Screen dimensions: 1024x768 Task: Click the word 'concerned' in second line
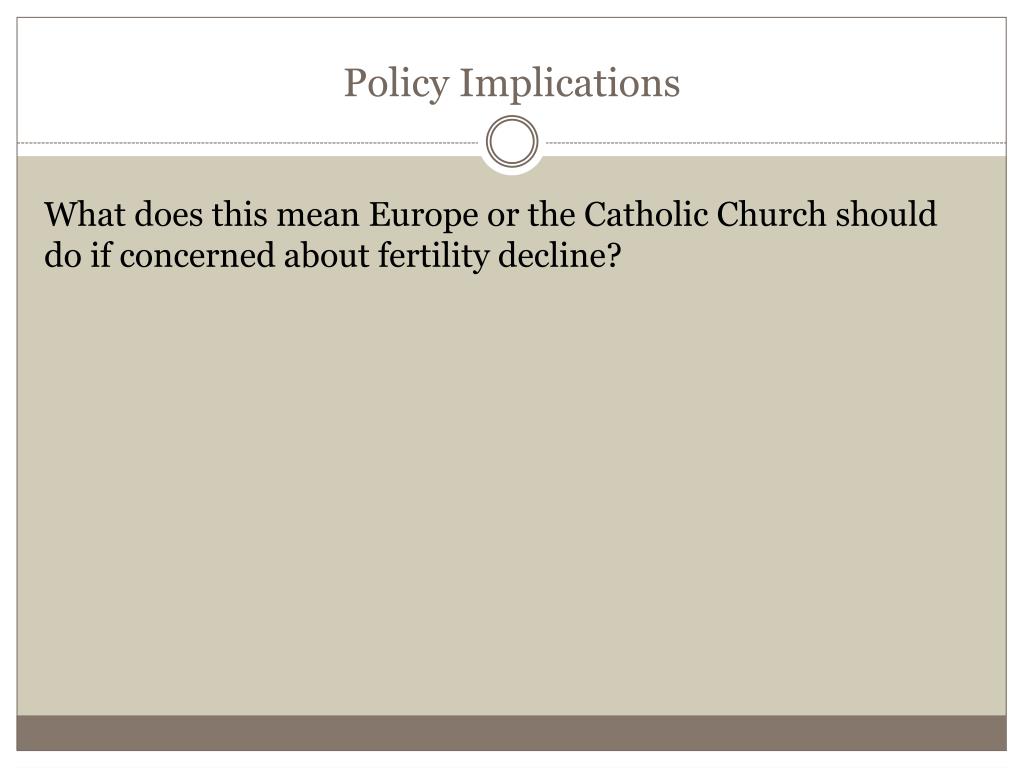coord(197,256)
